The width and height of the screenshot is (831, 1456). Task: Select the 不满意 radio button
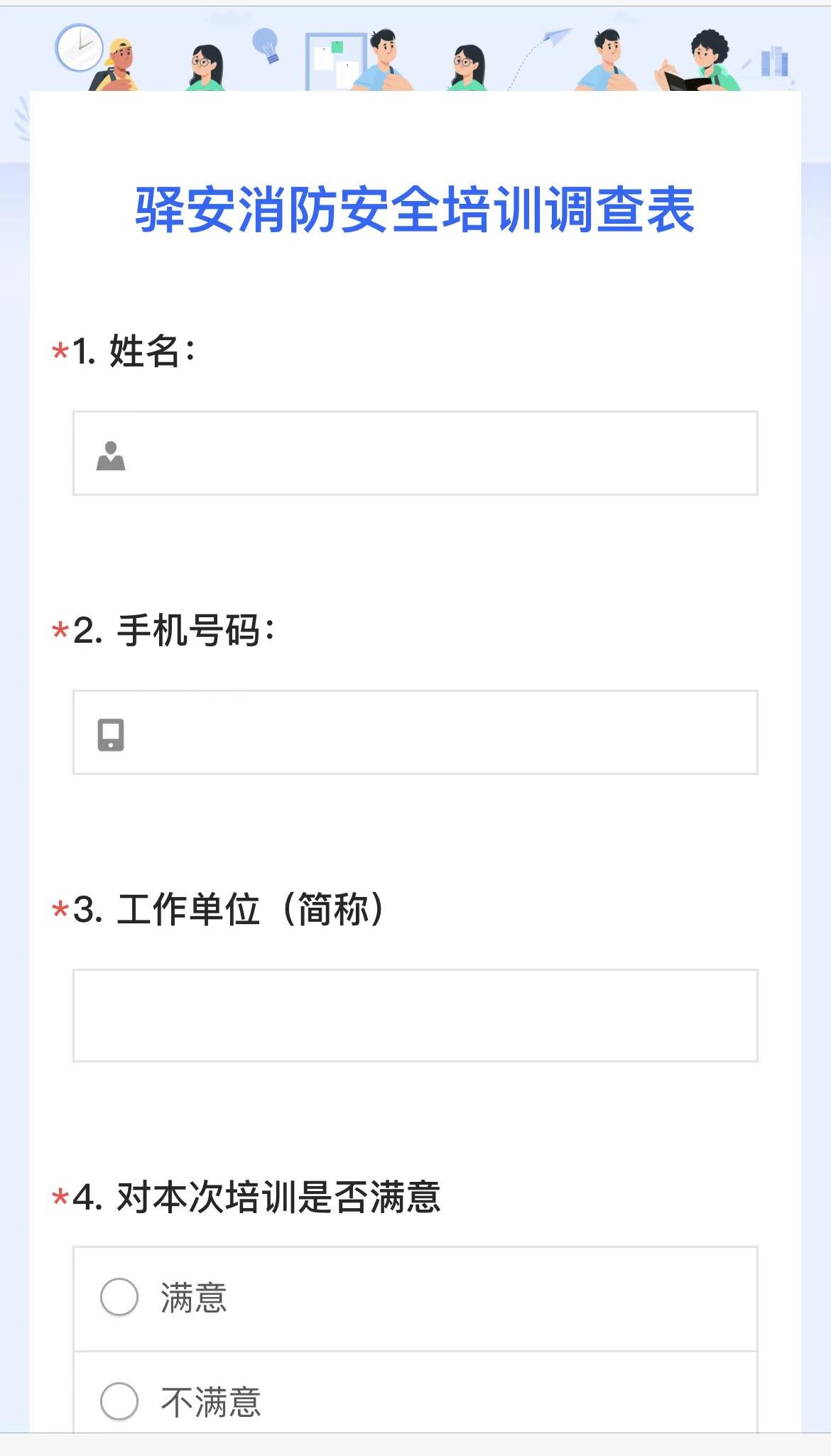pos(119,1401)
